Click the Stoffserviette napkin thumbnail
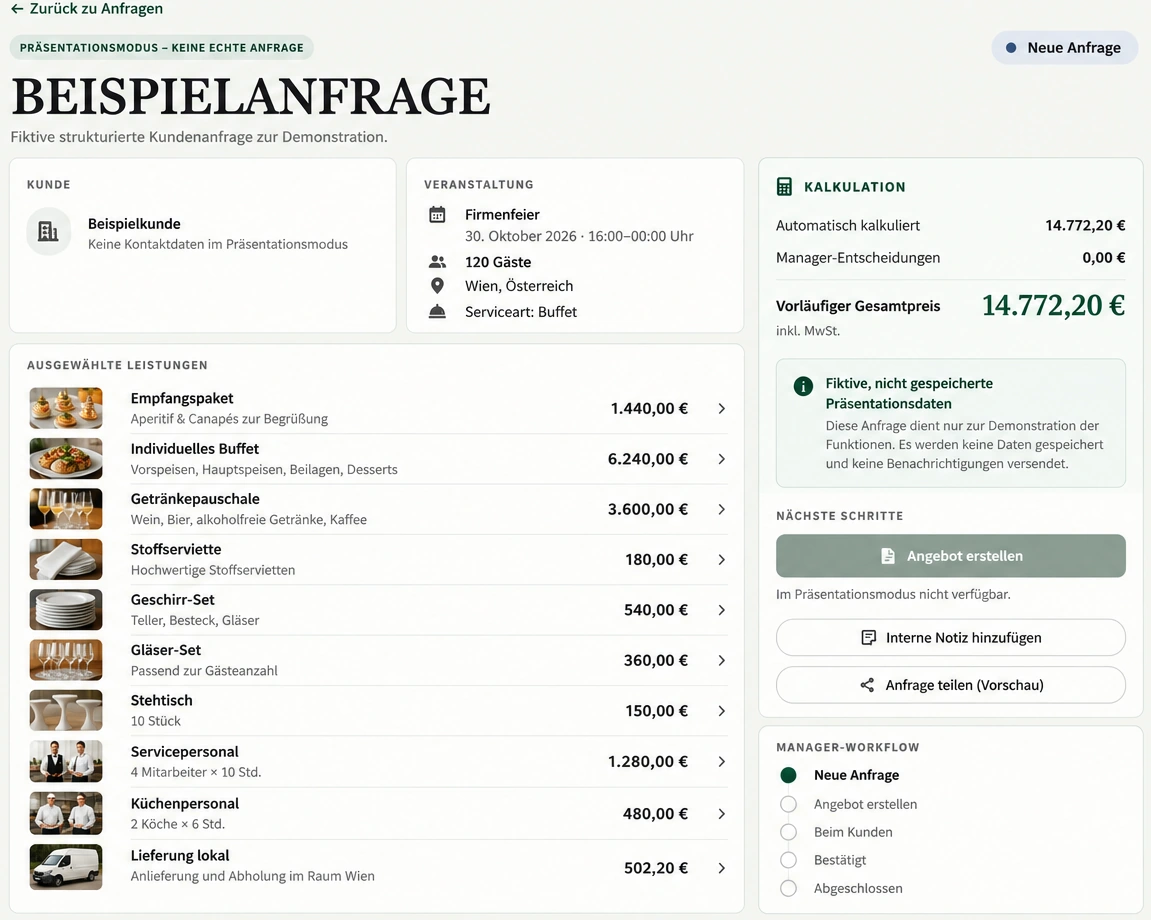The width and height of the screenshot is (1151, 920). click(66, 559)
